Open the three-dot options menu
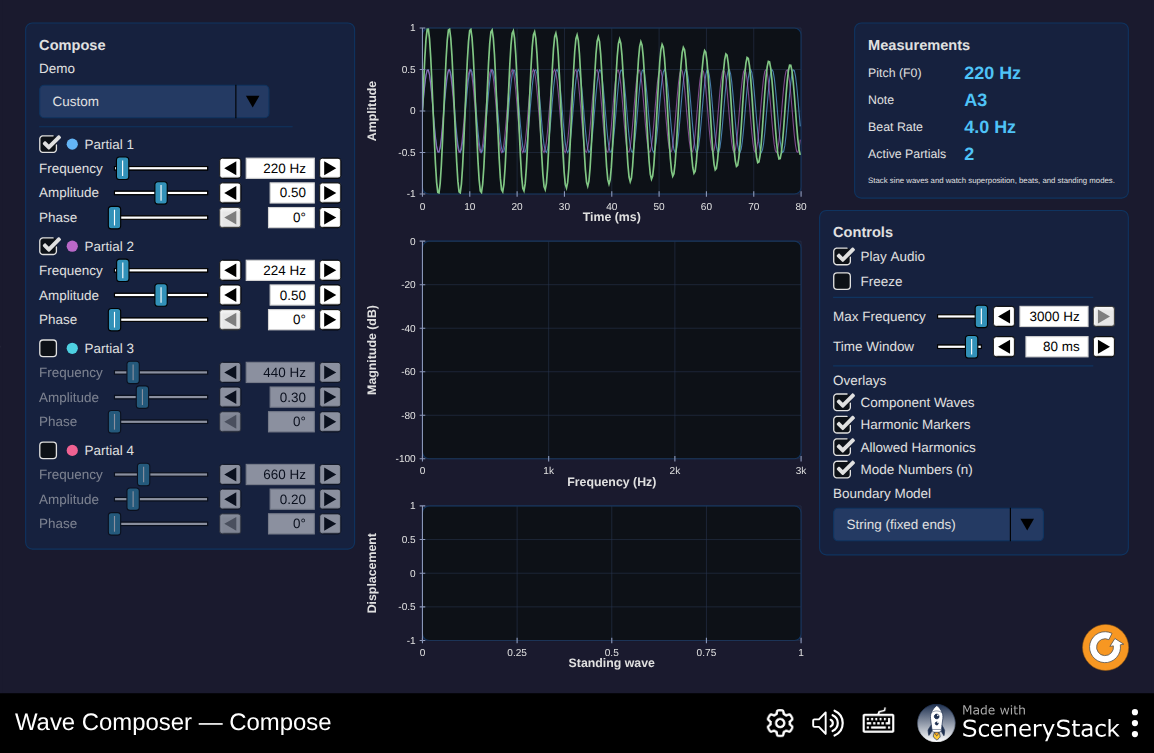The image size is (1154, 753). point(1135,724)
